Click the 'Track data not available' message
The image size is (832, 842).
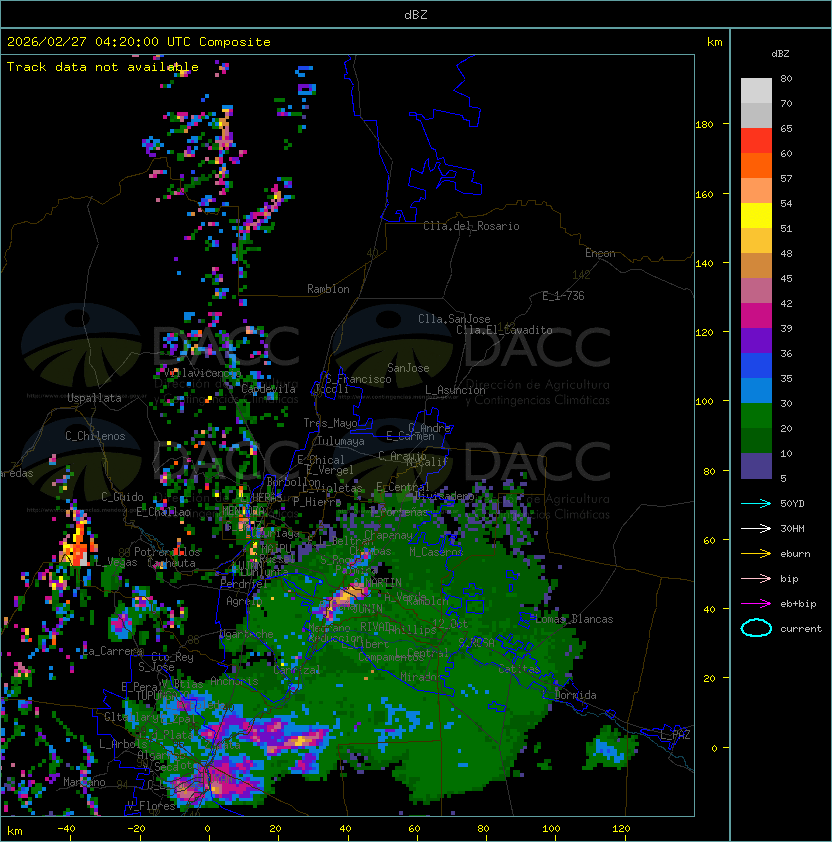pos(103,67)
